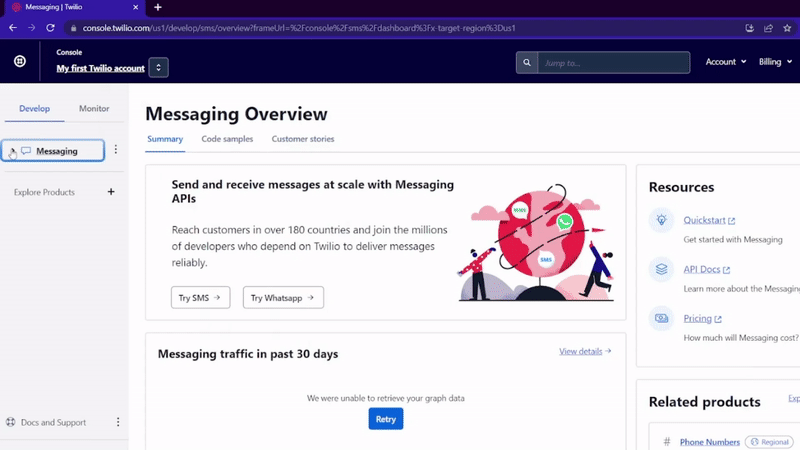The image size is (800, 450).
Task: Click the Messaging traffic in past 30 days heading
Action: 248,354
